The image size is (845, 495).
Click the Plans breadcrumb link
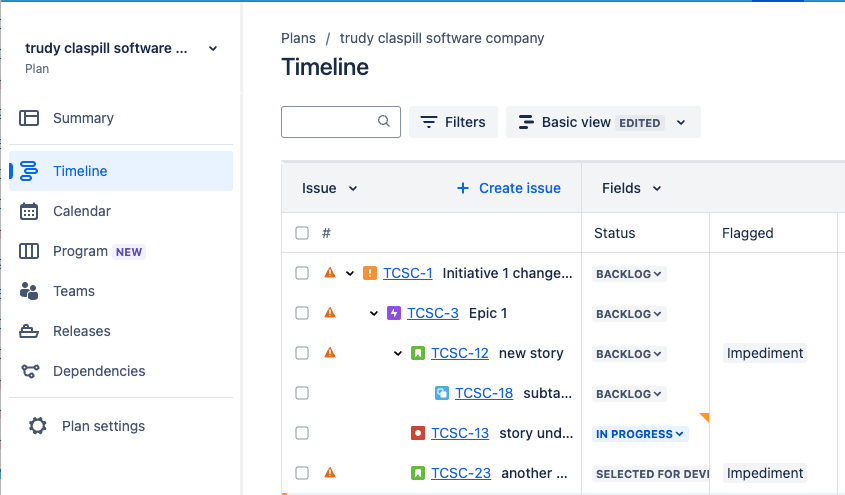(298, 38)
